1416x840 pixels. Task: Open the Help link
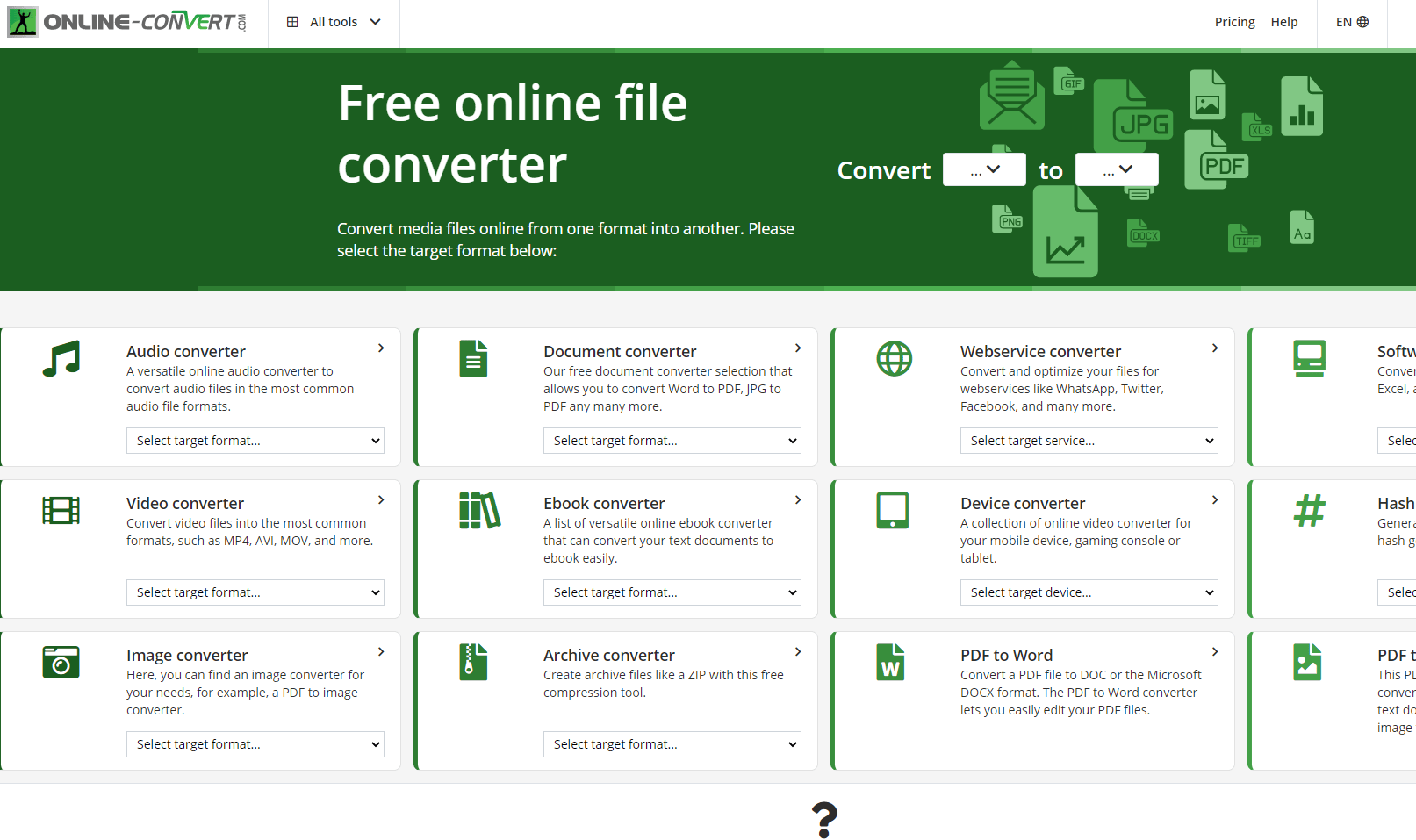[x=1283, y=22]
